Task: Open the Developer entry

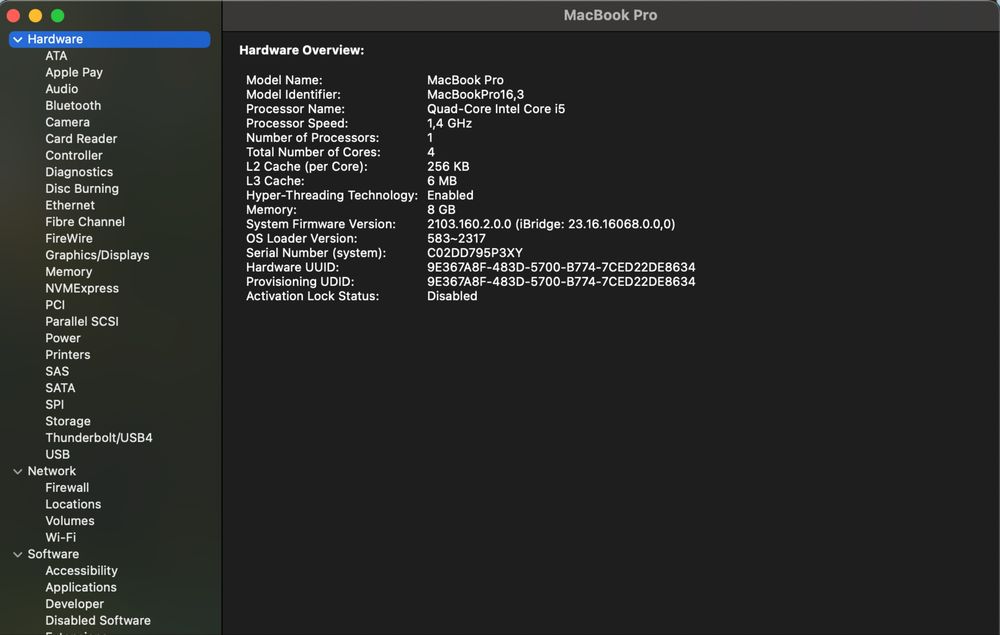Action: 75,604
